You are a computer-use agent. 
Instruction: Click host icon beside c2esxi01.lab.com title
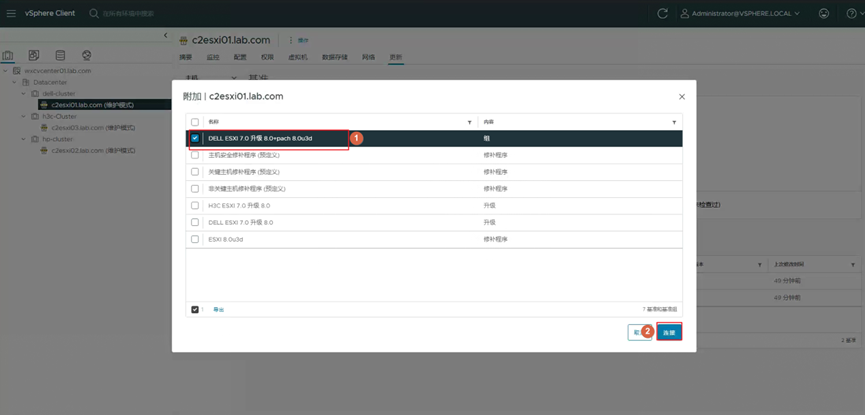tap(184, 41)
